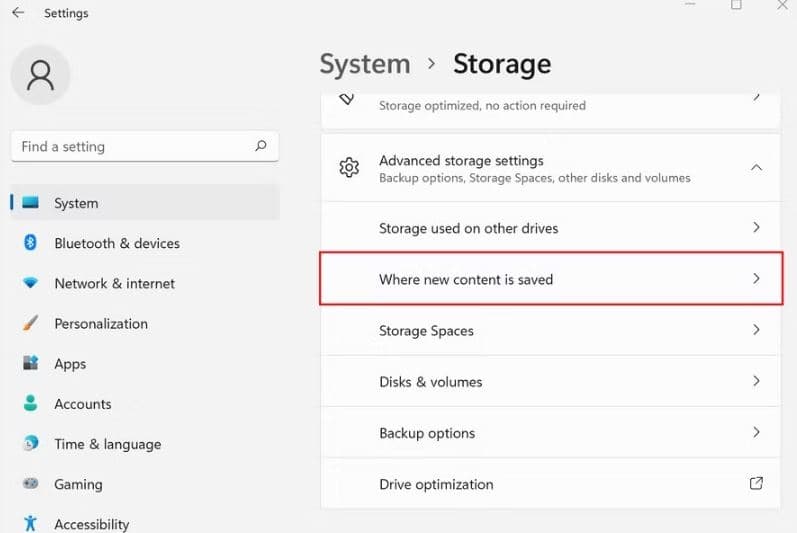Click the search magnifier icon
This screenshot has width=797, height=533.
(x=261, y=146)
